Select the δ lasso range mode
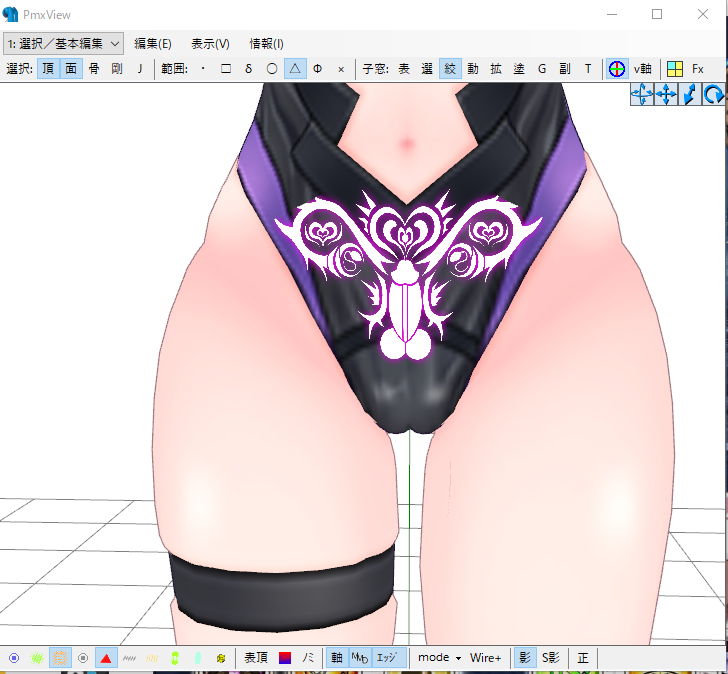 (249, 69)
